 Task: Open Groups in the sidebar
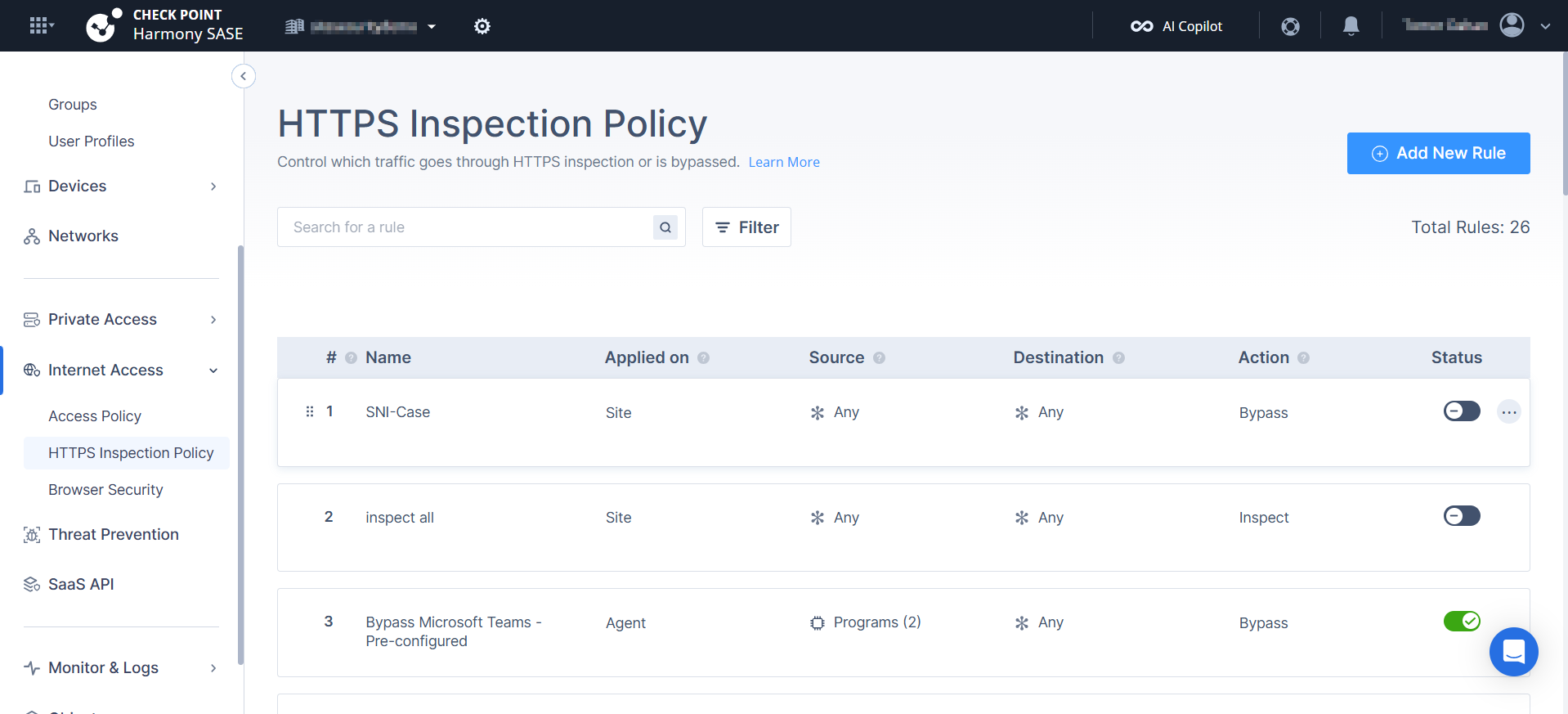(x=73, y=105)
